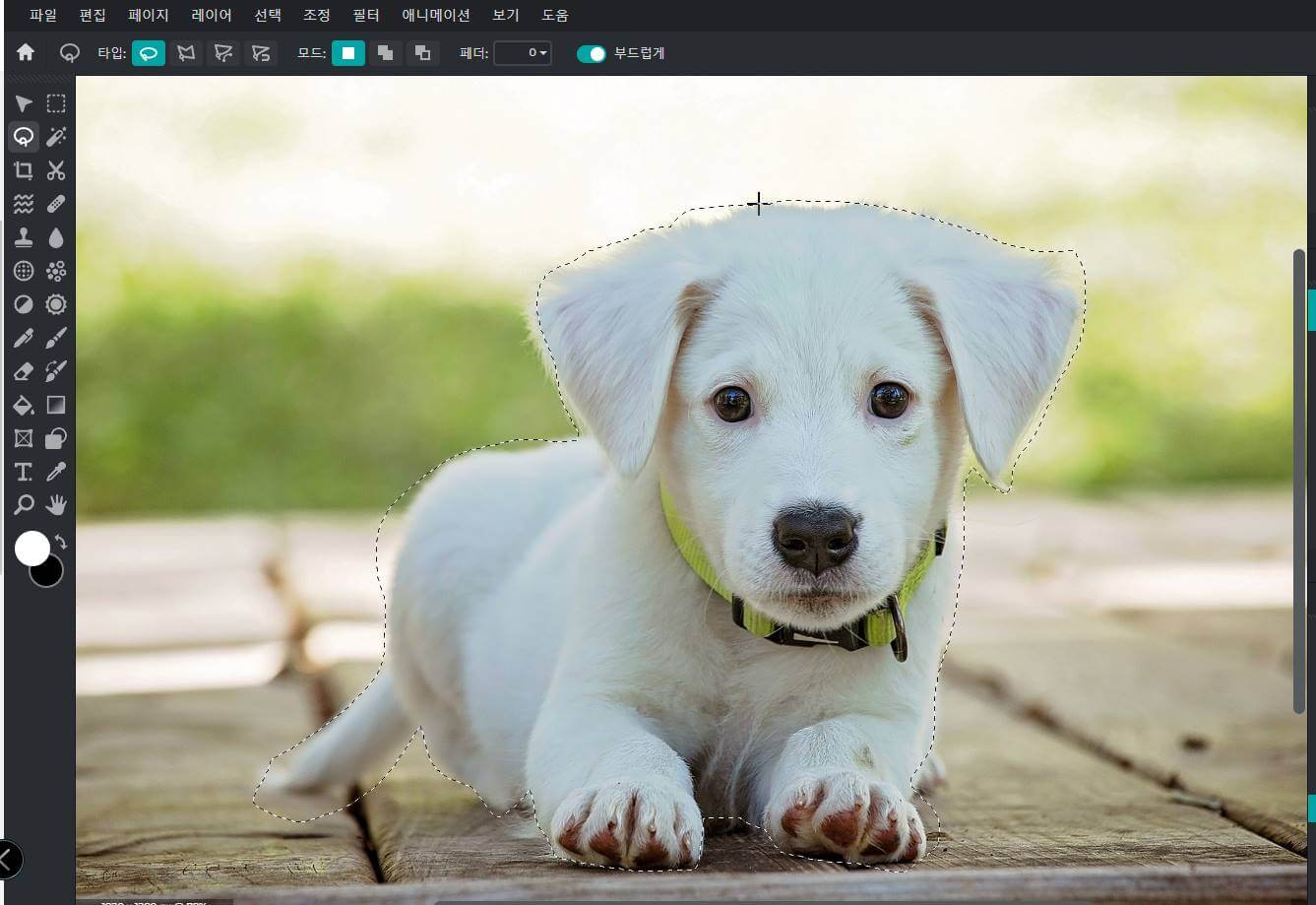This screenshot has height=905, width=1316.
Task: Set selection mode to subtract
Action: pos(422,53)
